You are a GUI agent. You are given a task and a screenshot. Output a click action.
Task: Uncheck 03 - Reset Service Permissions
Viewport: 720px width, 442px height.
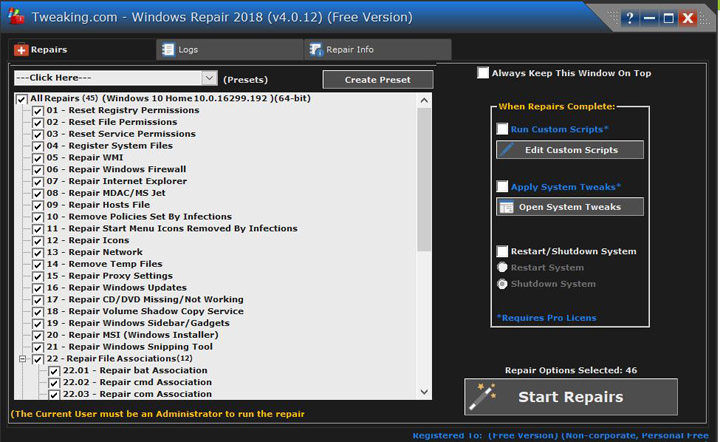[38, 134]
